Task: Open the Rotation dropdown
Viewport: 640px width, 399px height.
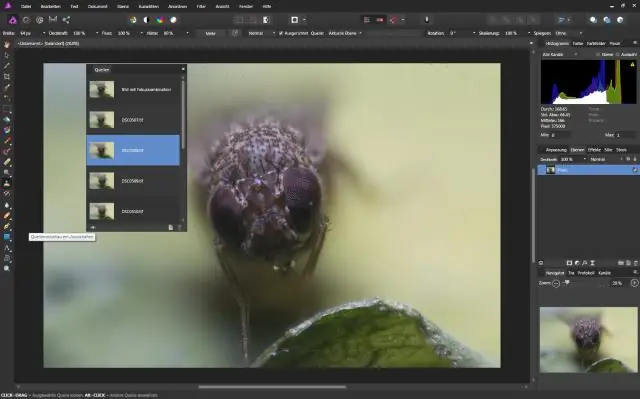Action: click(474, 33)
